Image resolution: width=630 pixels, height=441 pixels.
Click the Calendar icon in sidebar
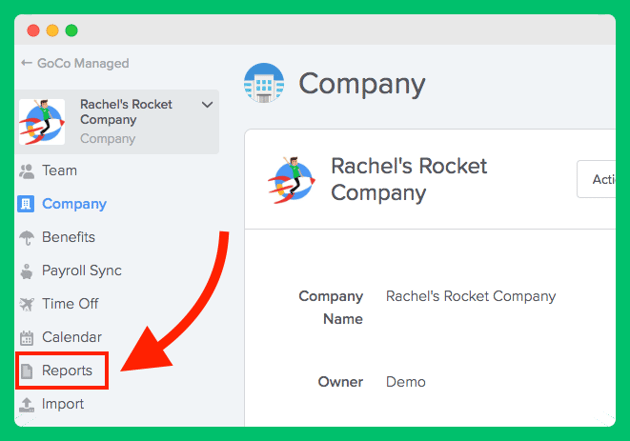(x=27, y=337)
